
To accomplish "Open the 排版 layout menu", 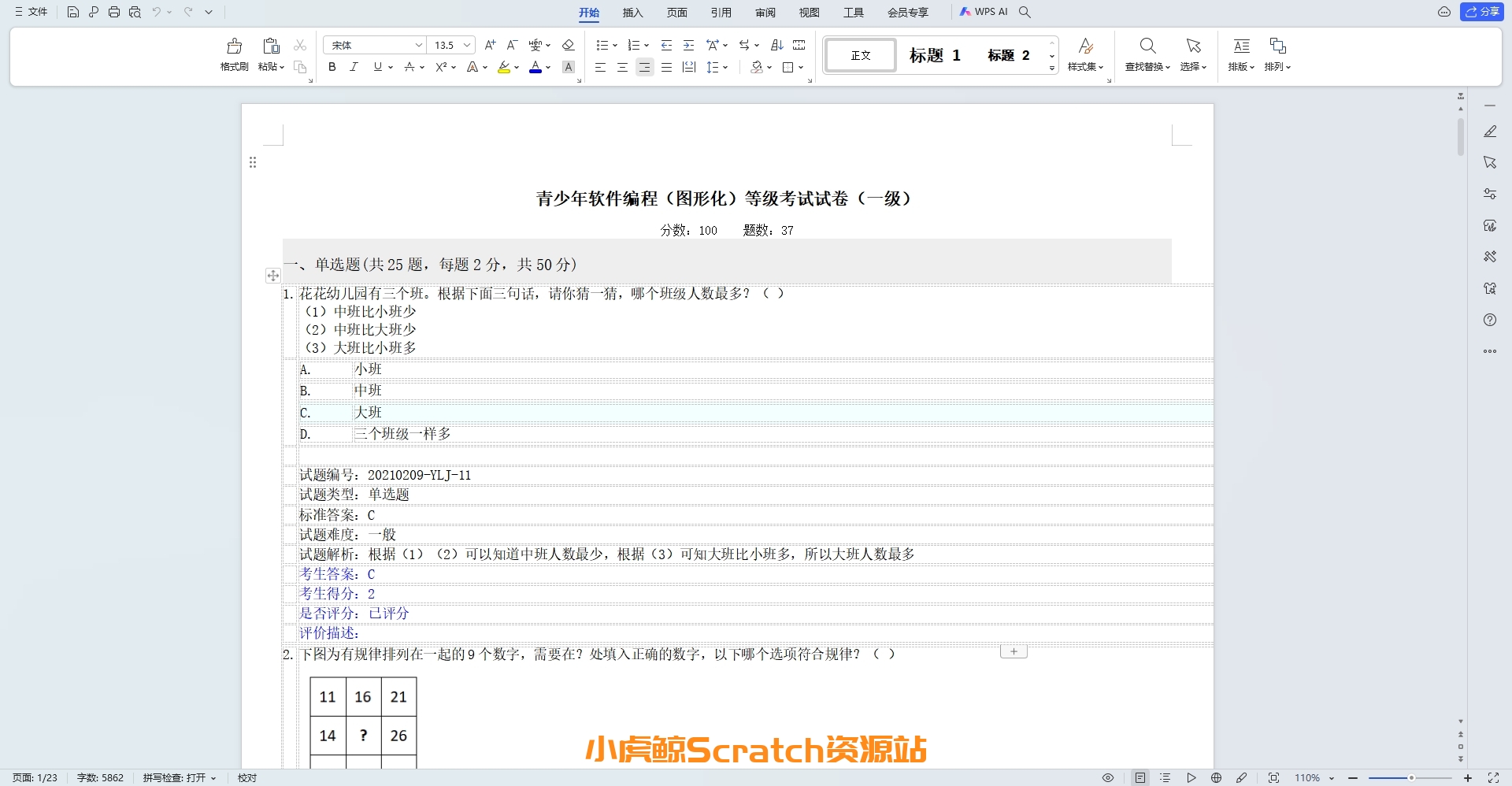I will click(1241, 54).
